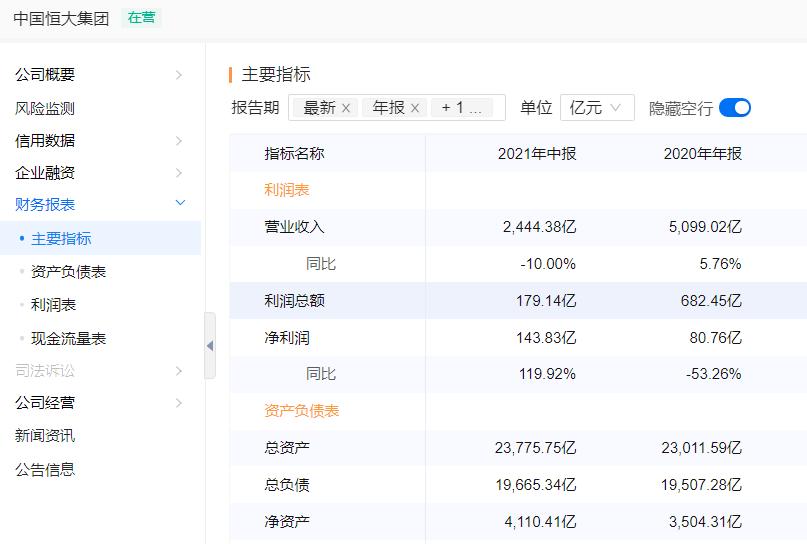Select the 净利润 row label

click(287, 338)
